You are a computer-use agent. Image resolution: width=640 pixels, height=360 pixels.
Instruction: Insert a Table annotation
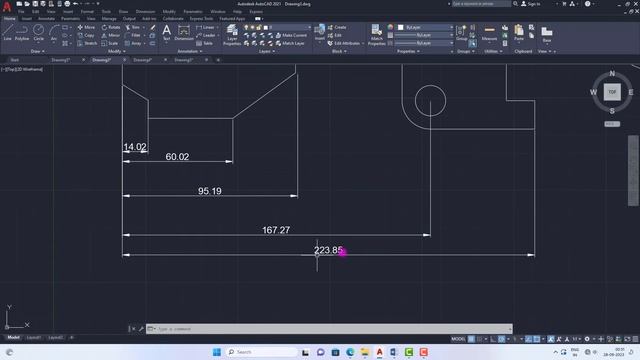click(204, 43)
